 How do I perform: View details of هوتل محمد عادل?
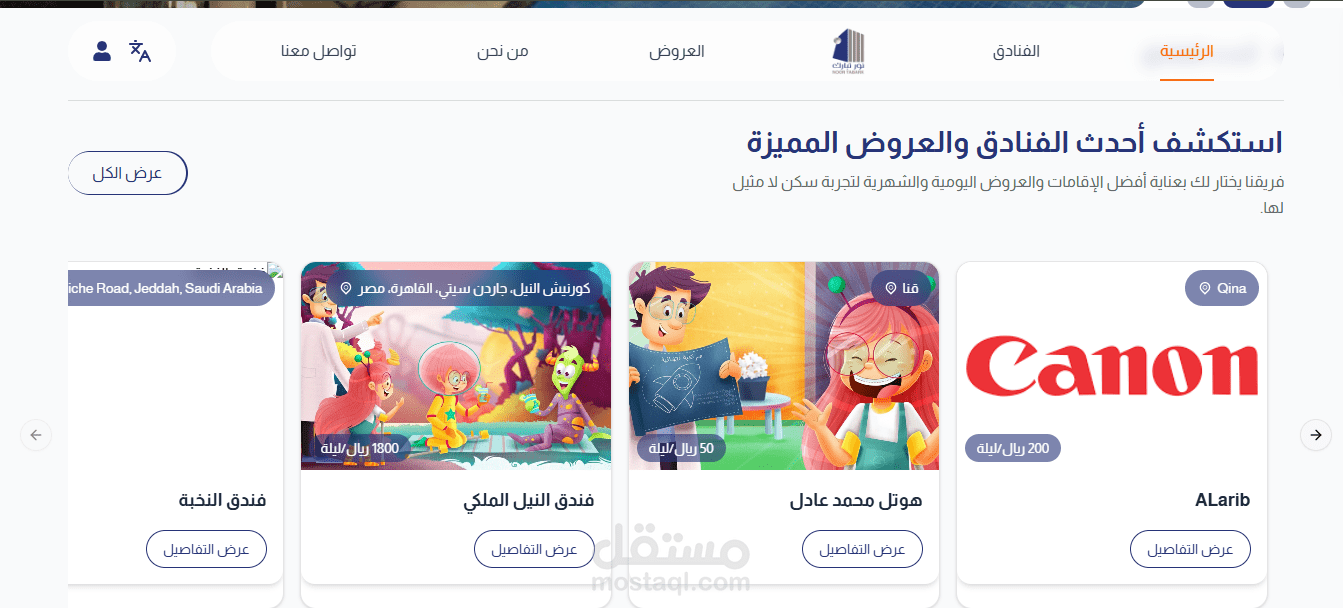tap(862, 549)
